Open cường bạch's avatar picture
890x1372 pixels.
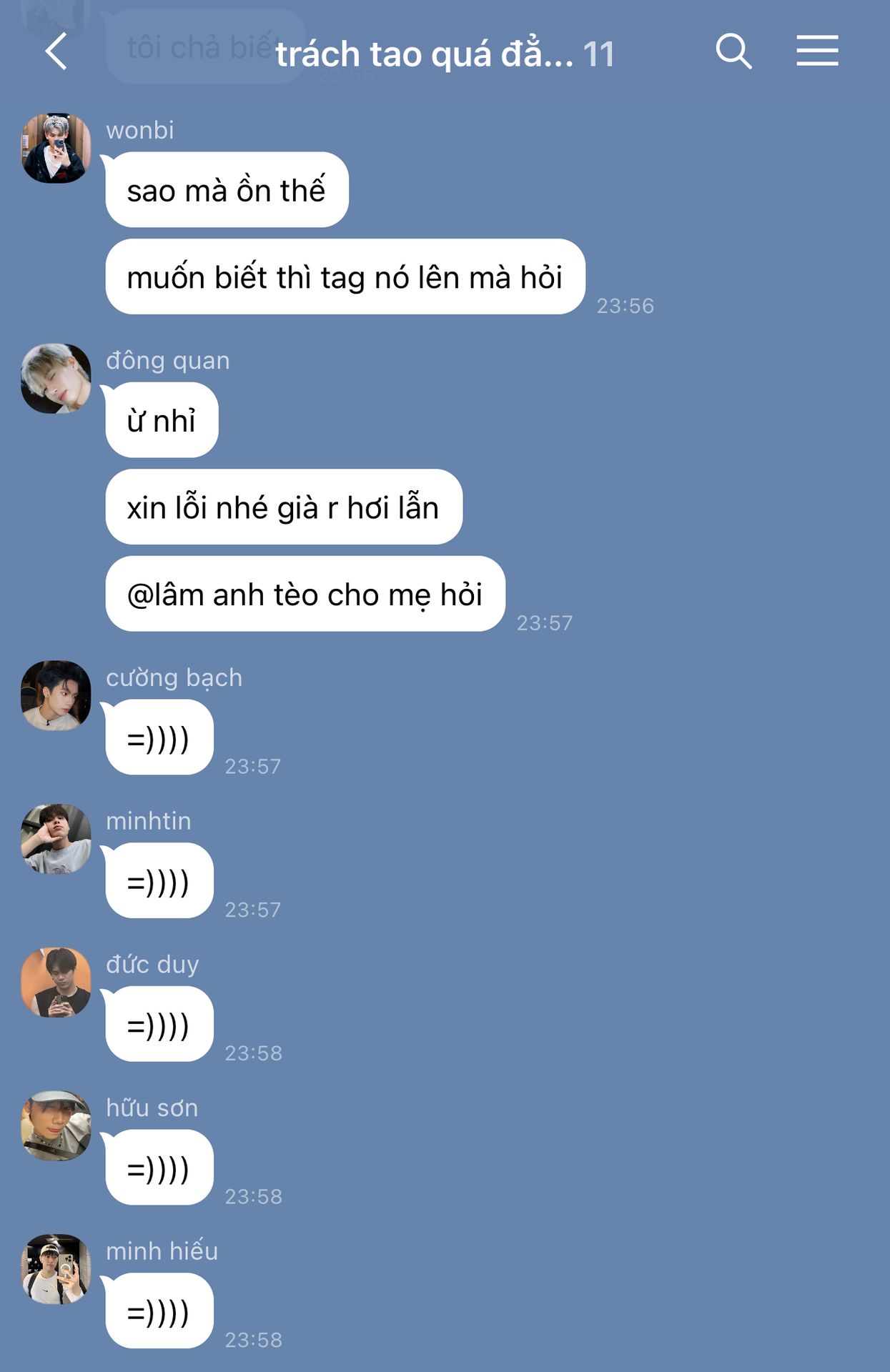(56, 695)
